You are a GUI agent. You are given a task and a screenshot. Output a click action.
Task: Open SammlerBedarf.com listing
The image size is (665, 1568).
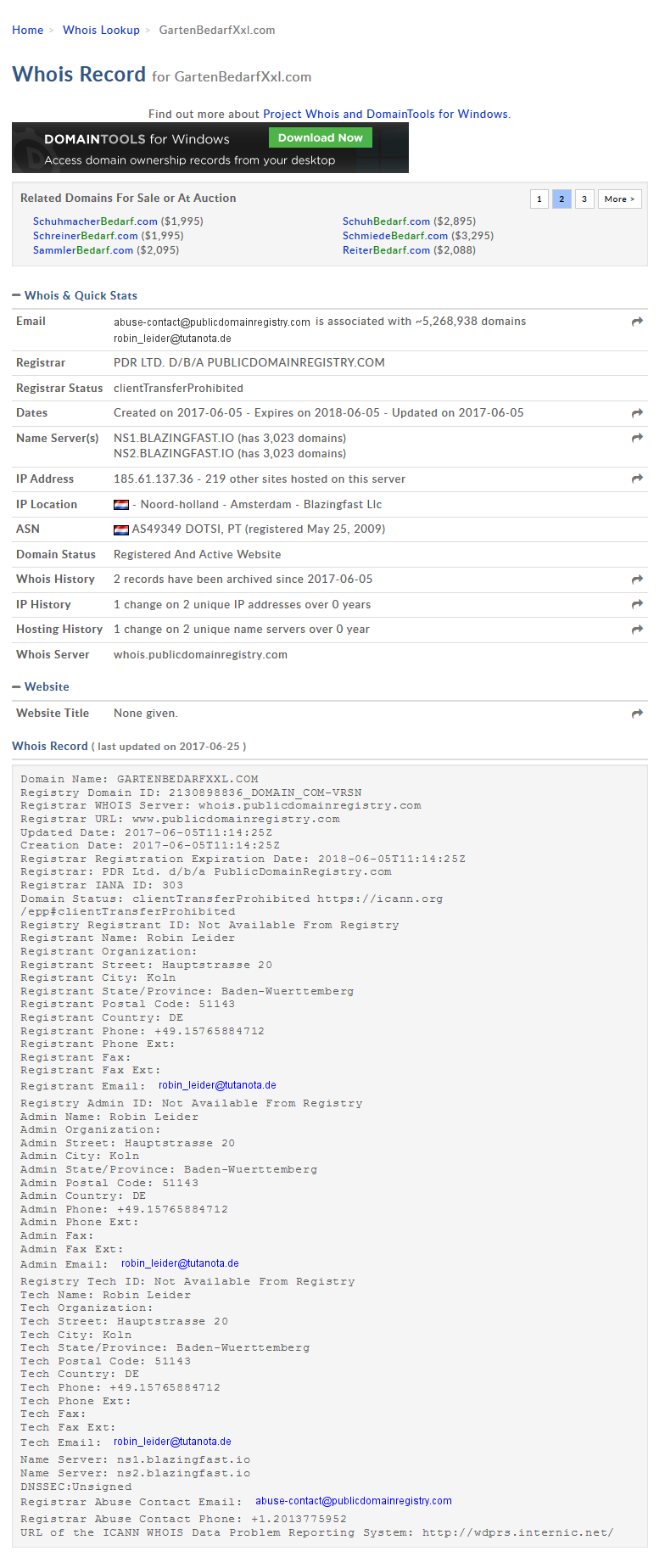coord(83,250)
